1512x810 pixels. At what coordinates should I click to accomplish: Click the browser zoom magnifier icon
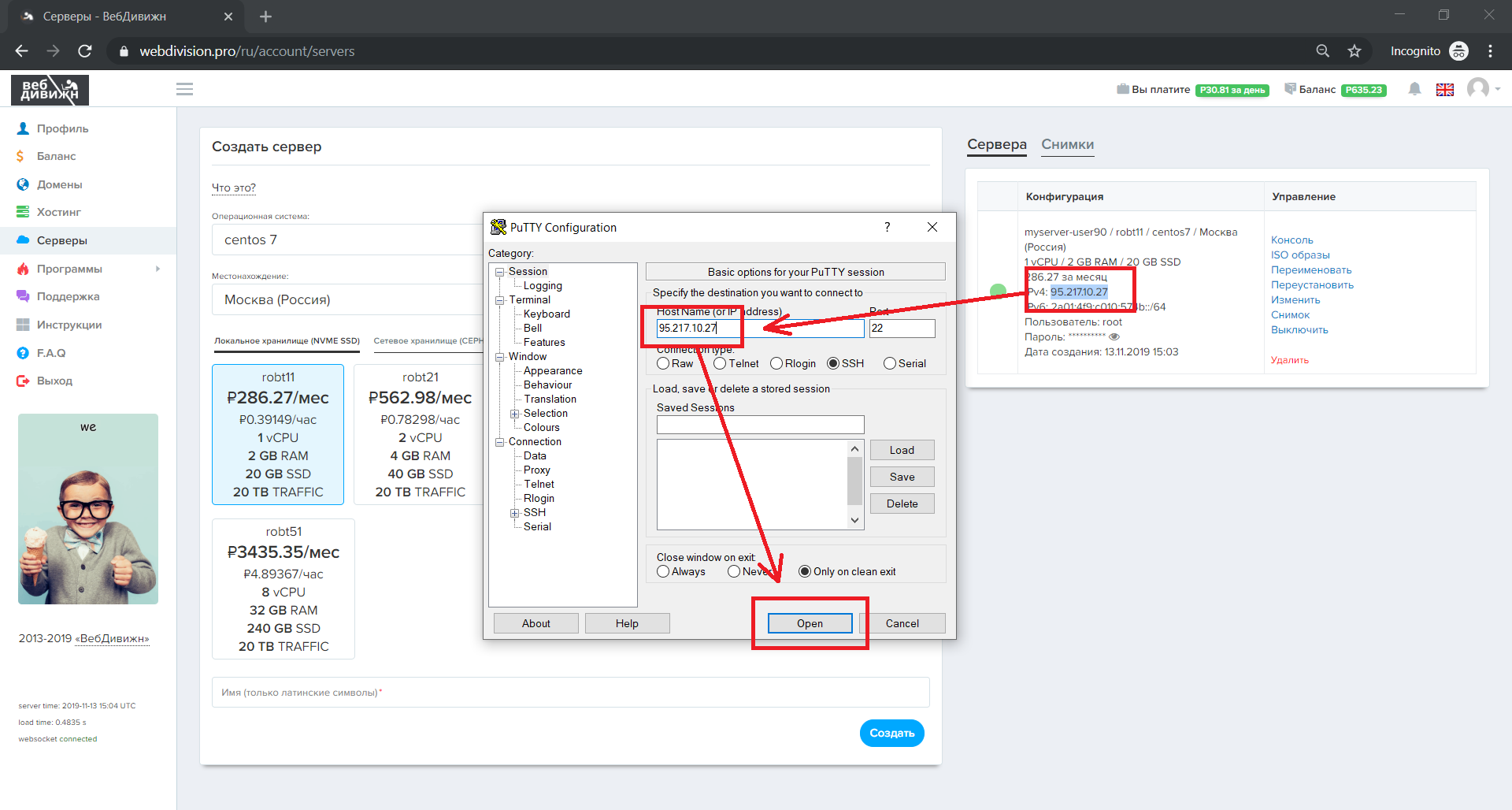tap(1323, 51)
